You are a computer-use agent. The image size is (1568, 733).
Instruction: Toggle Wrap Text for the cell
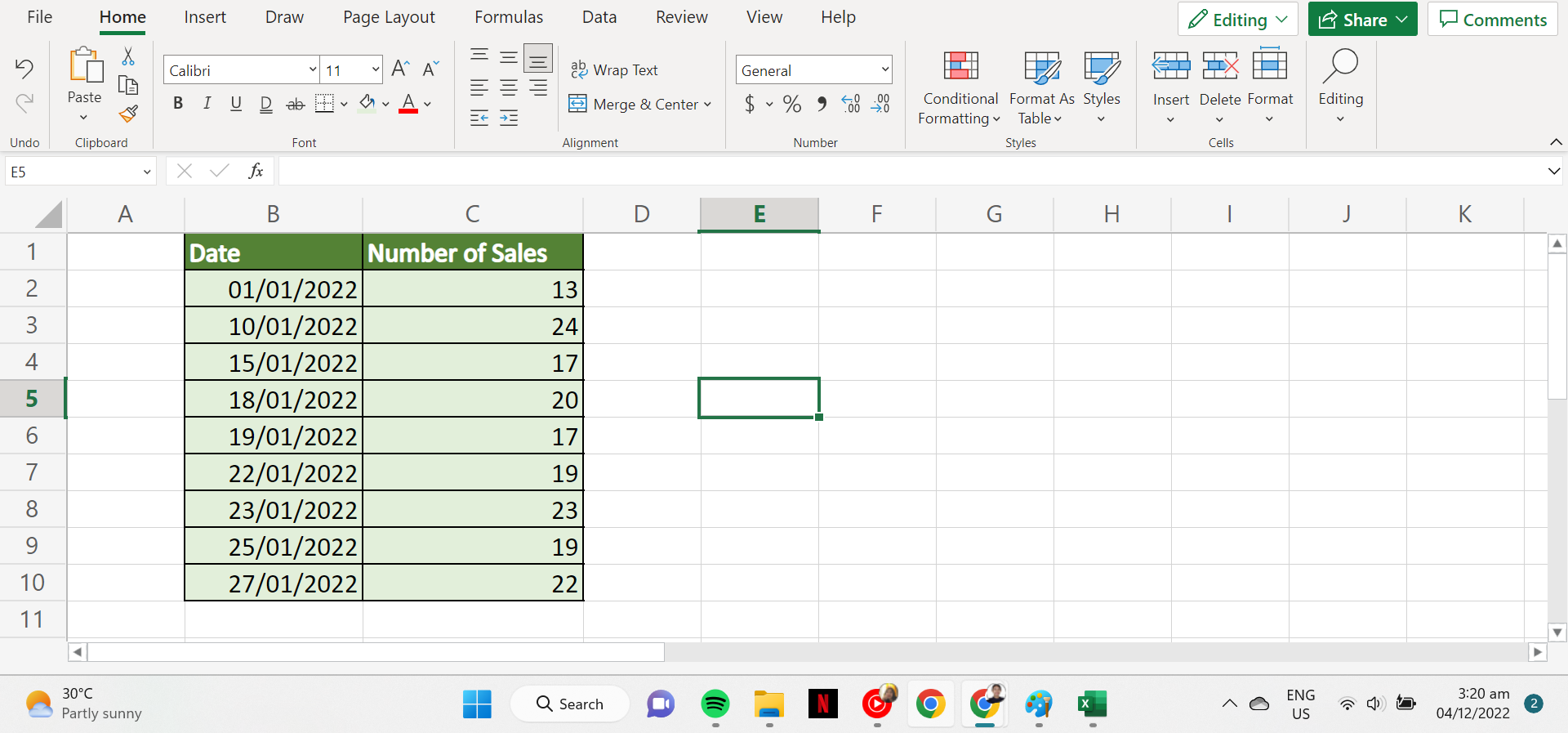(614, 70)
